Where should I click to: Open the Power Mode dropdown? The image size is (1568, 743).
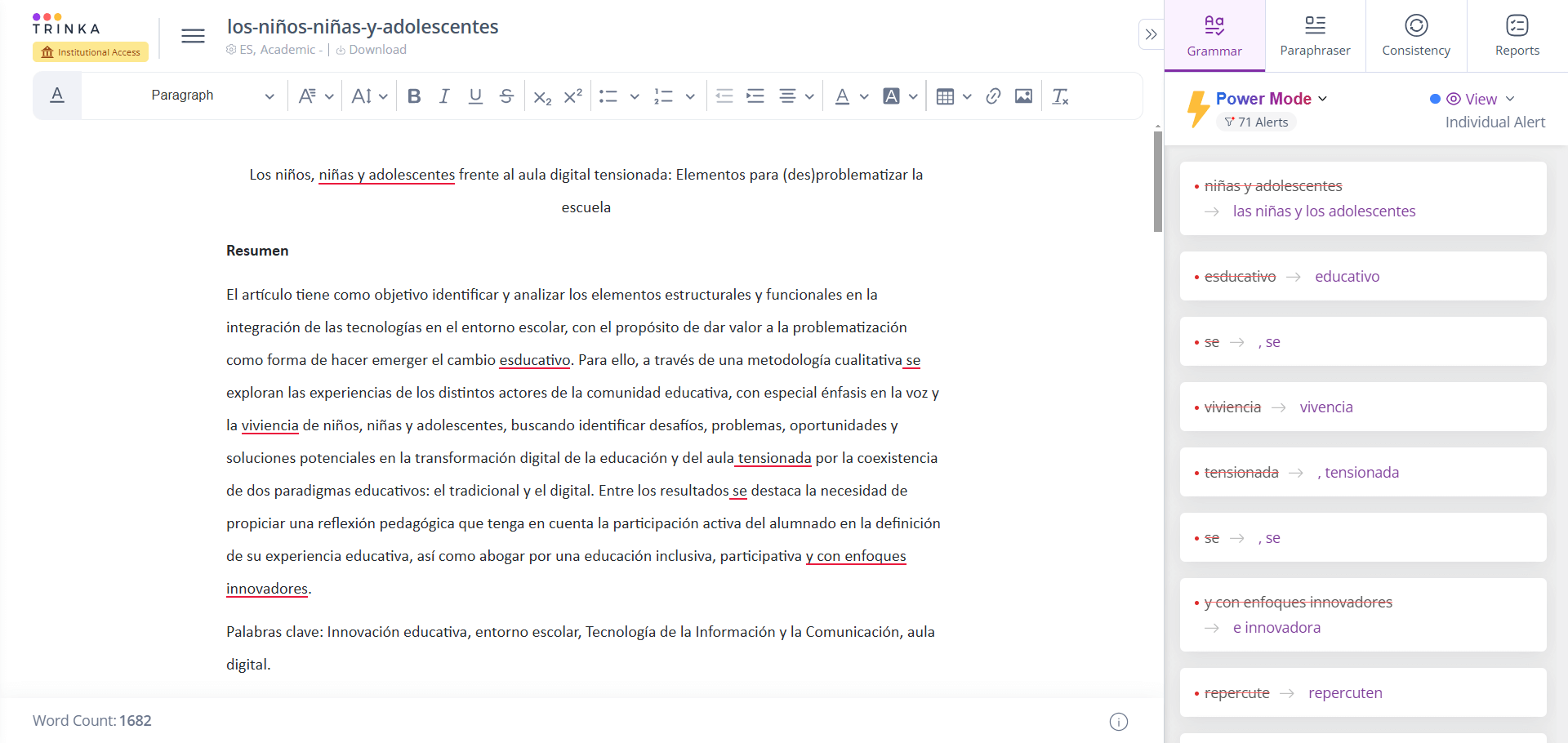[1272, 99]
